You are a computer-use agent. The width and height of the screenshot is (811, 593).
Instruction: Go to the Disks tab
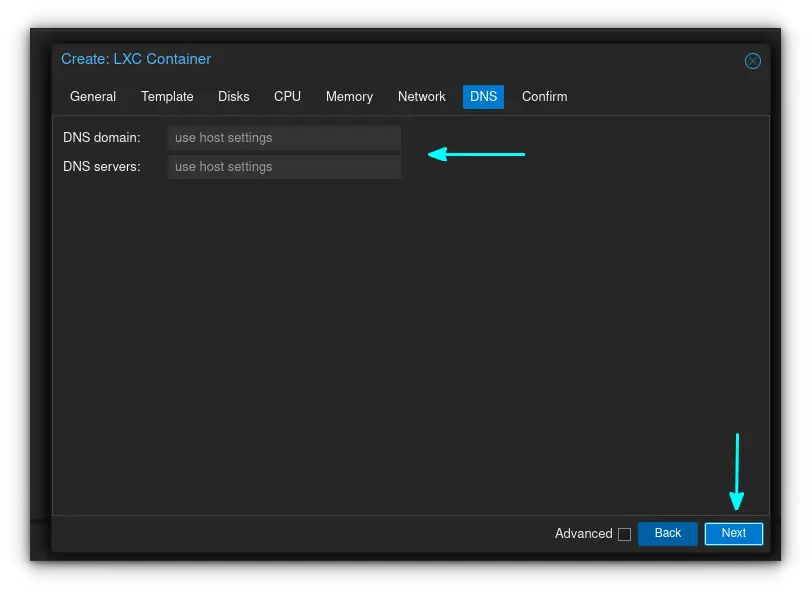pos(234,97)
